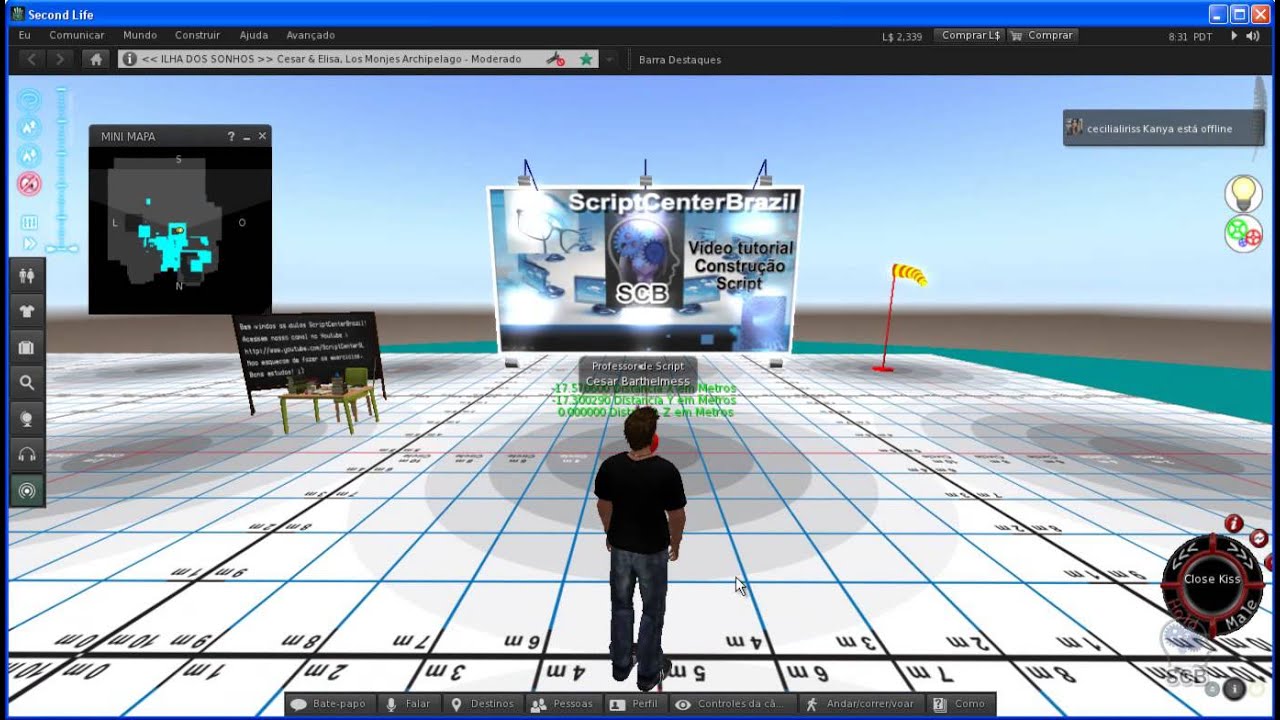Click the second blue round HUD icon

(x=29, y=128)
